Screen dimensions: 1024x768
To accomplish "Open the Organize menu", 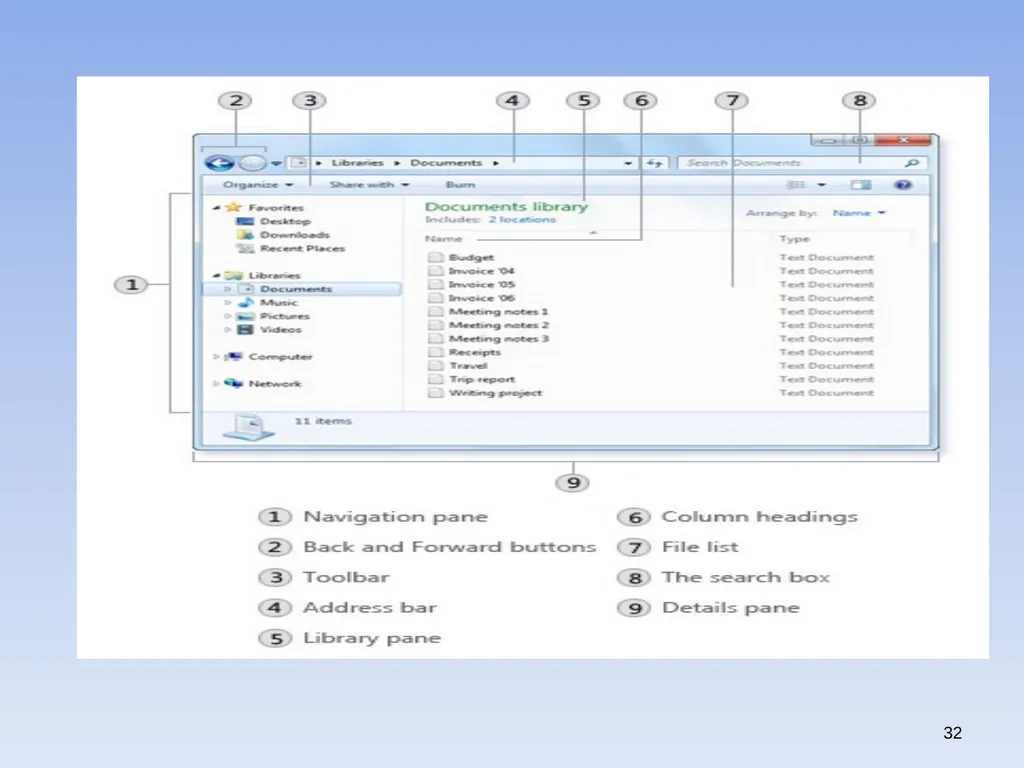I will (257, 185).
